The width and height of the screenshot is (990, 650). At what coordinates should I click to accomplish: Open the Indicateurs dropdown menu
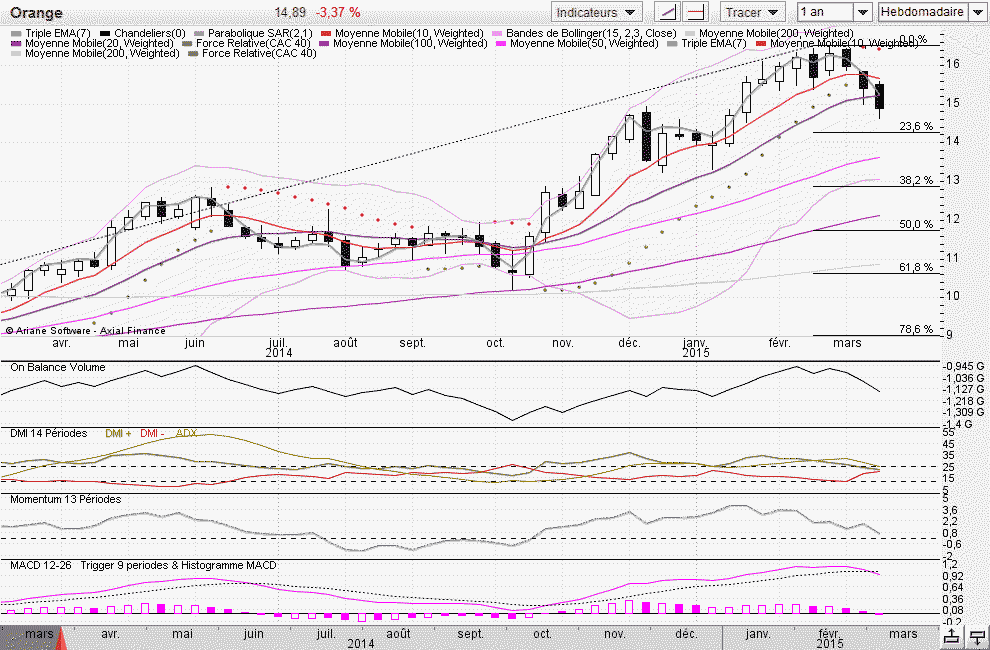point(597,12)
